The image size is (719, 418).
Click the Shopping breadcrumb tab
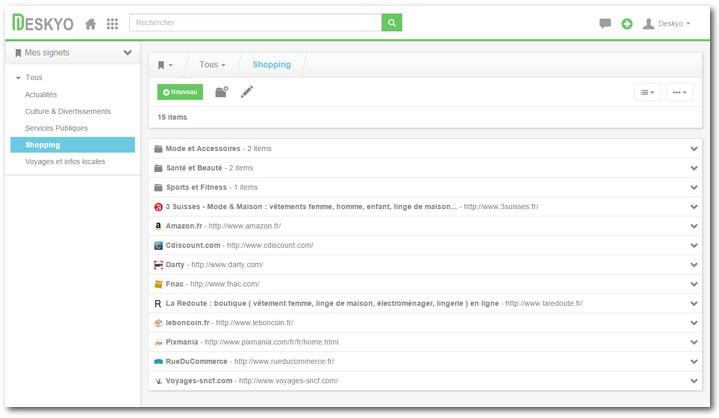coord(271,65)
